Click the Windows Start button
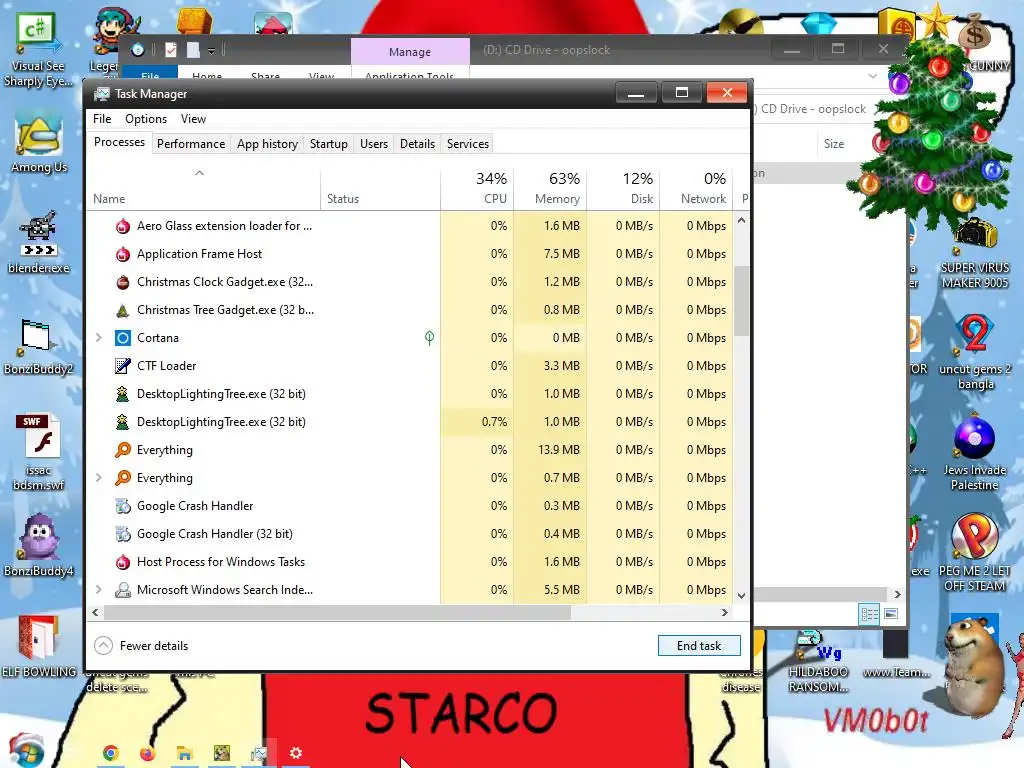This screenshot has width=1024, height=768. click(26, 750)
